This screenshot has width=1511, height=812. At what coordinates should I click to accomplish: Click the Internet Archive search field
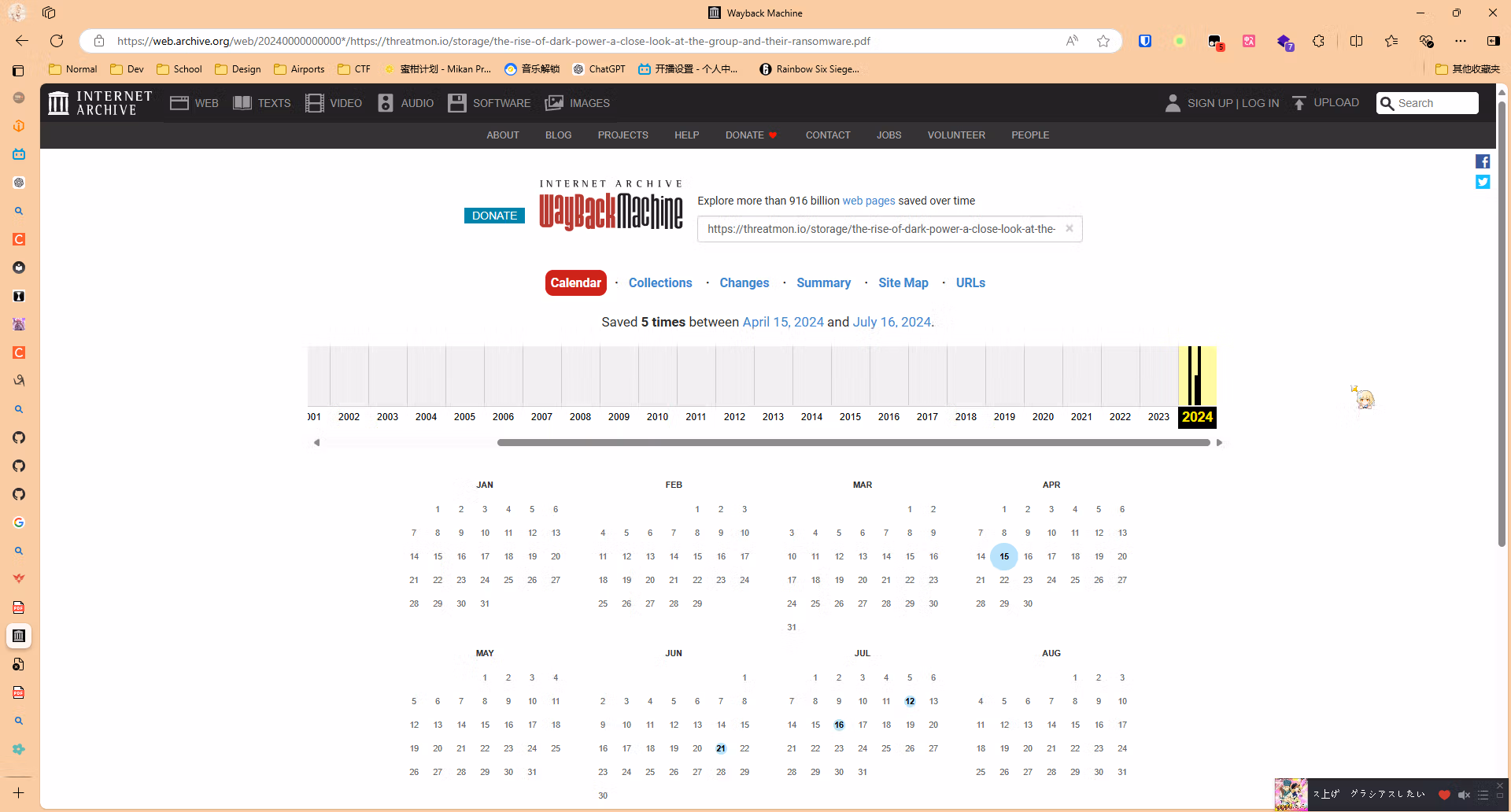click(x=1428, y=103)
